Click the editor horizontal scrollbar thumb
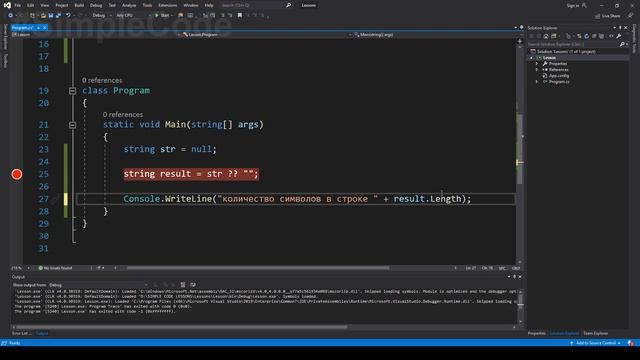The width and height of the screenshot is (640, 360). pyautogui.click(x=258, y=268)
